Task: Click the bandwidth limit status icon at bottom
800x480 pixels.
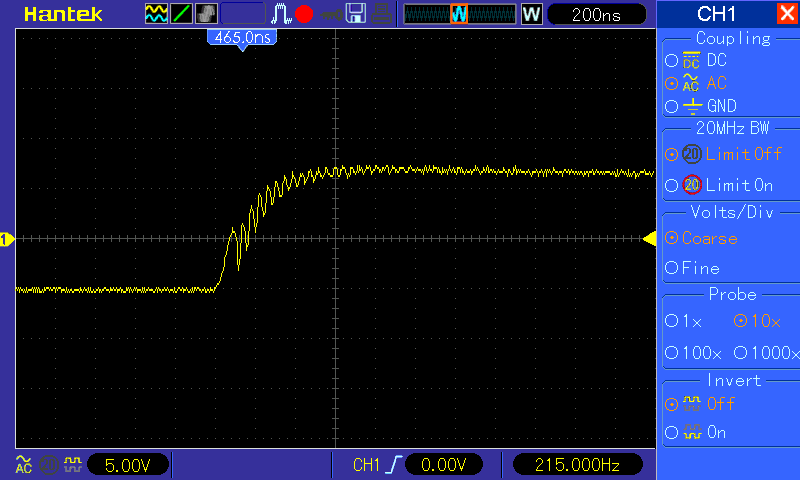Action: coord(49,465)
